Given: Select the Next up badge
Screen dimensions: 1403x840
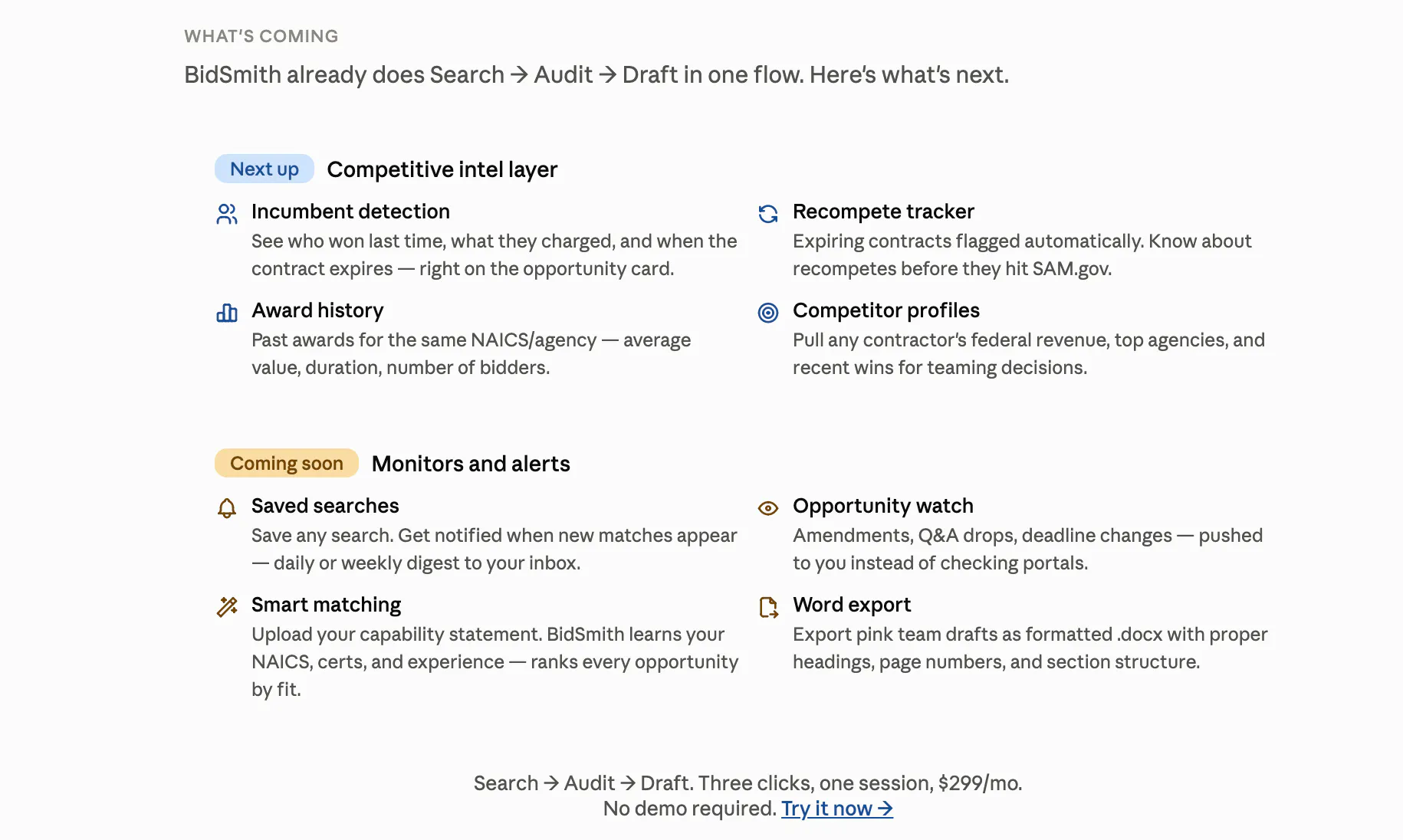Looking at the screenshot, I should (264, 169).
